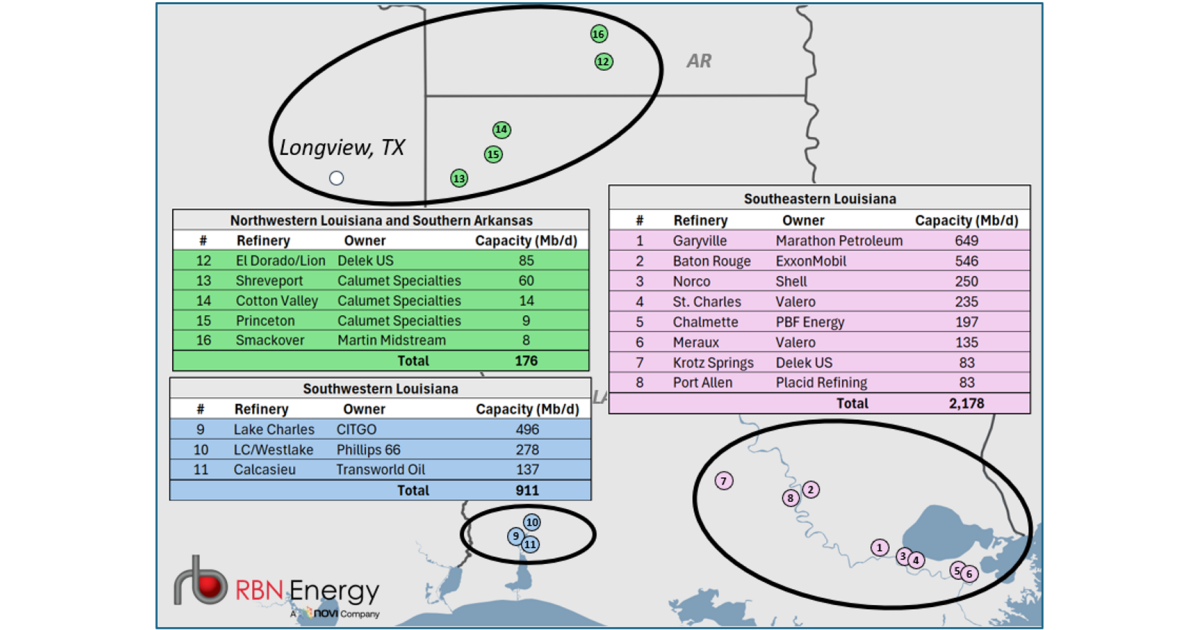Select the Shreveport refinery cell
The height and width of the screenshot is (630, 1200).
[270, 280]
